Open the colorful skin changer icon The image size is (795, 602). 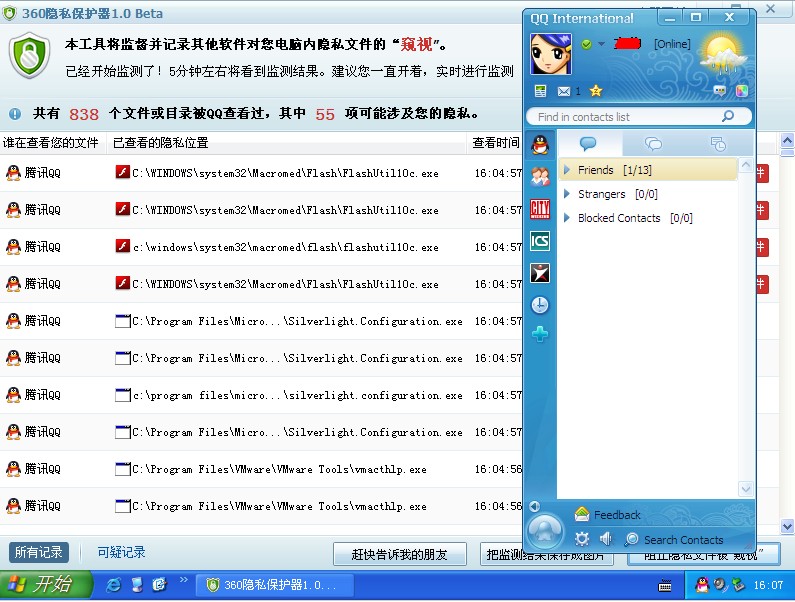pyautogui.click(x=742, y=91)
